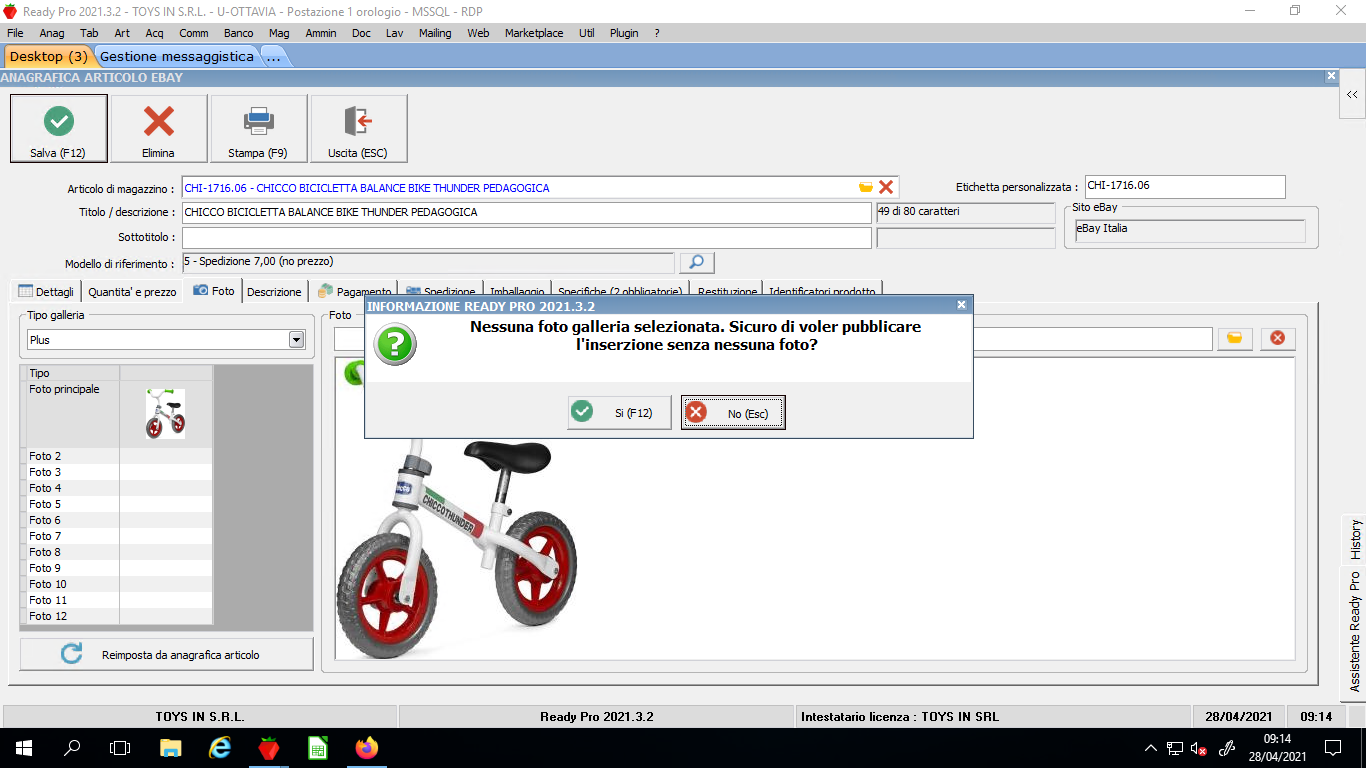Open the History side tab
Image resolution: width=1366 pixels, height=768 pixels.
coord(1355,540)
